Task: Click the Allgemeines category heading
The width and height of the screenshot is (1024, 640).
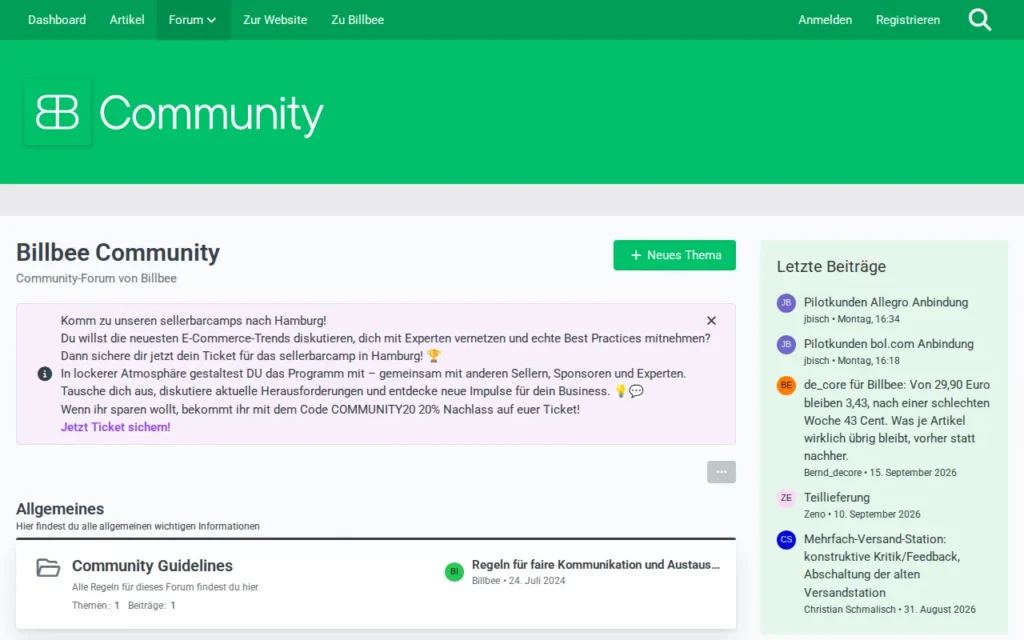Action: (60, 509)
